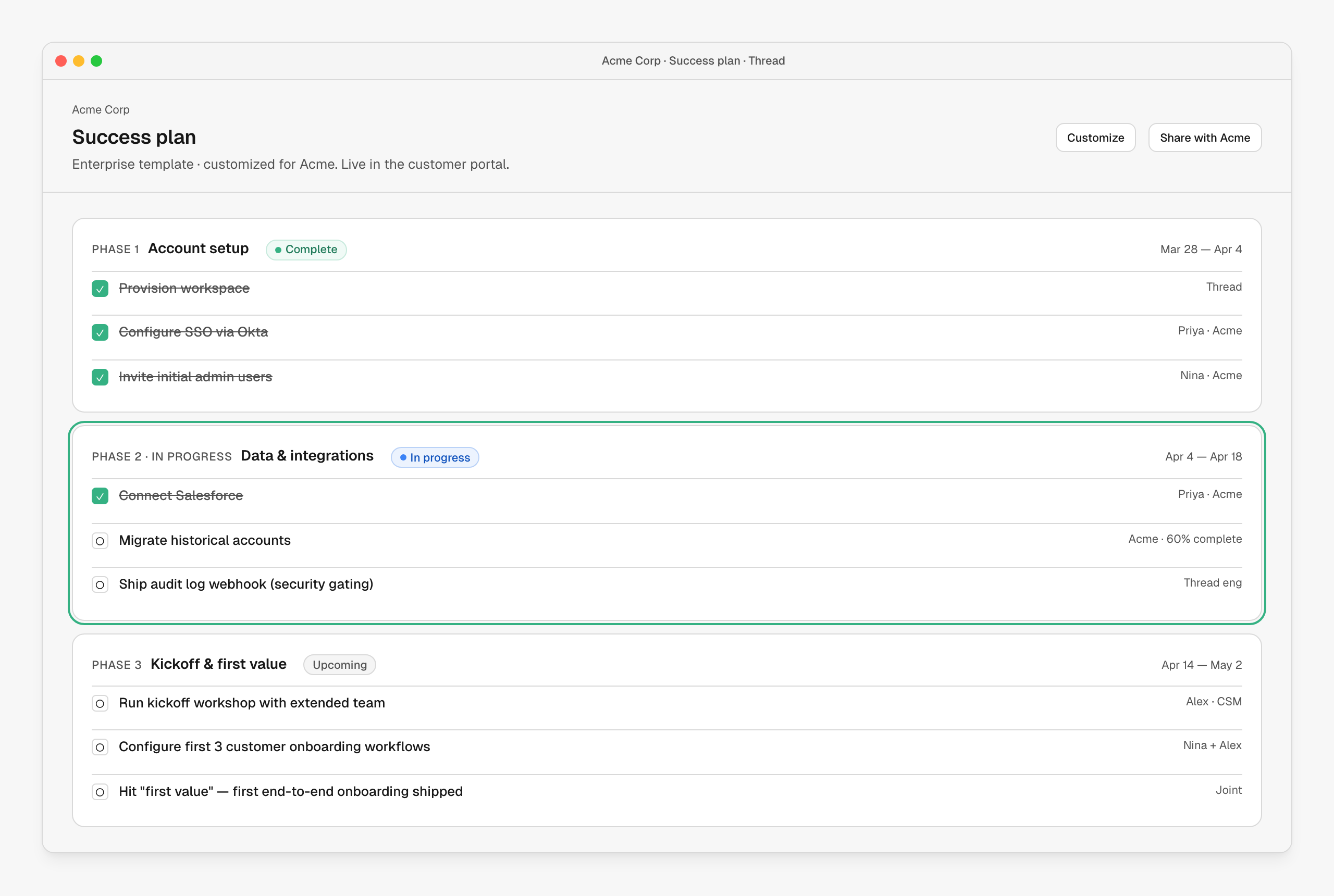The width and height of the screenshot is (1334, 896).
Task: Click Share with Acme button
Action: tap(1205, 138)
